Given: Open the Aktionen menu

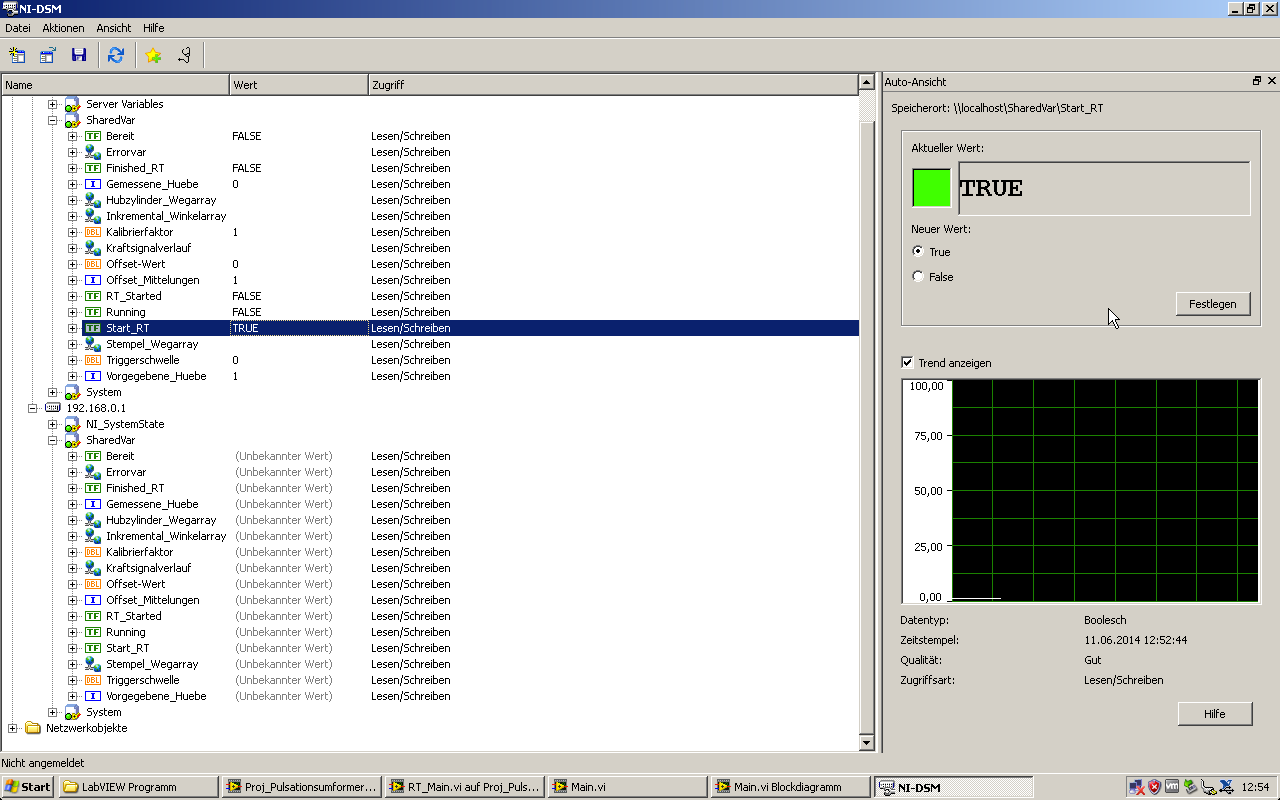Looking at the screenshot, I should click(63, 28).
